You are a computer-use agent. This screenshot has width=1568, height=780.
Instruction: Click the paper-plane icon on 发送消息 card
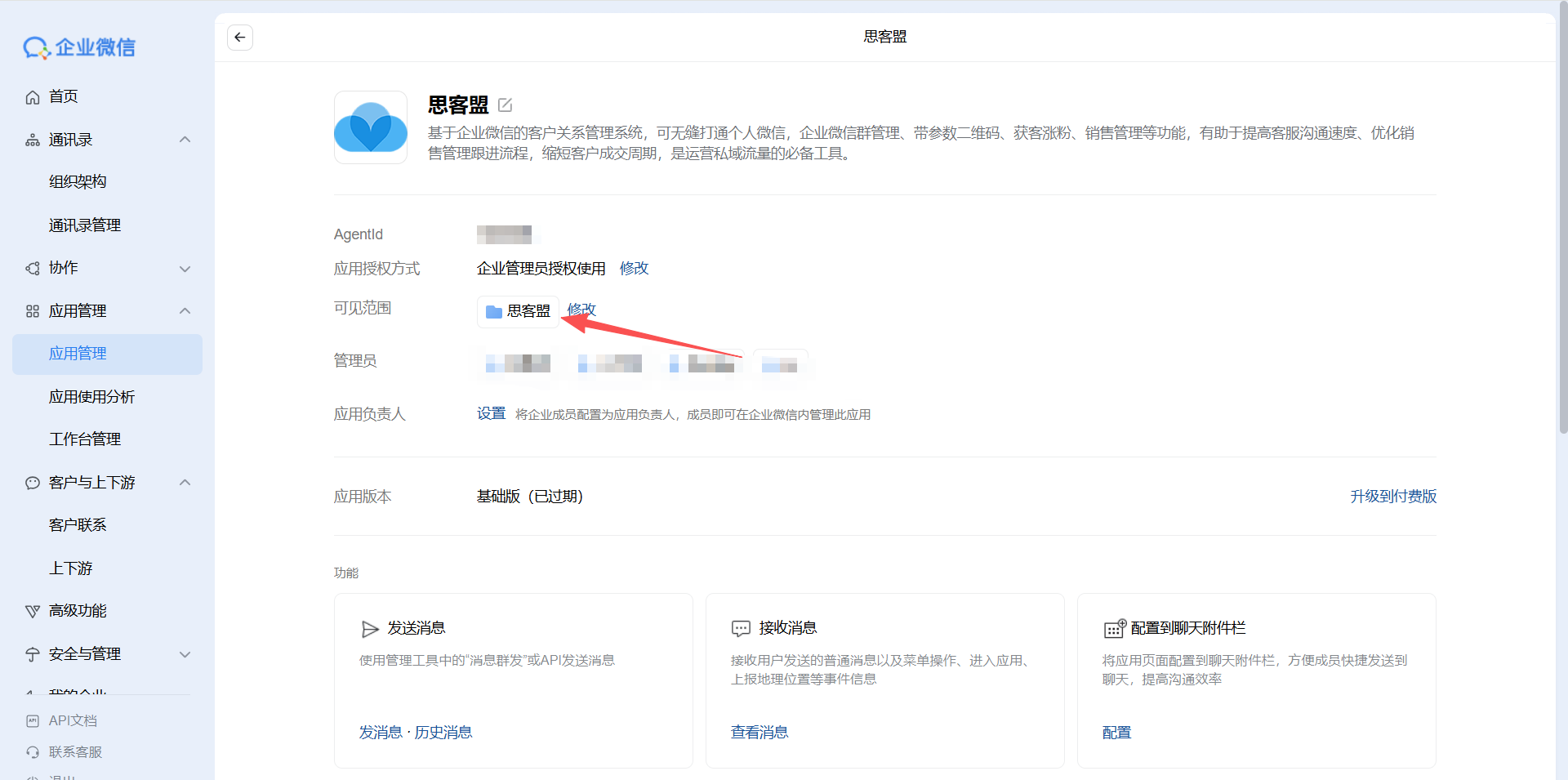click(370, 628)
